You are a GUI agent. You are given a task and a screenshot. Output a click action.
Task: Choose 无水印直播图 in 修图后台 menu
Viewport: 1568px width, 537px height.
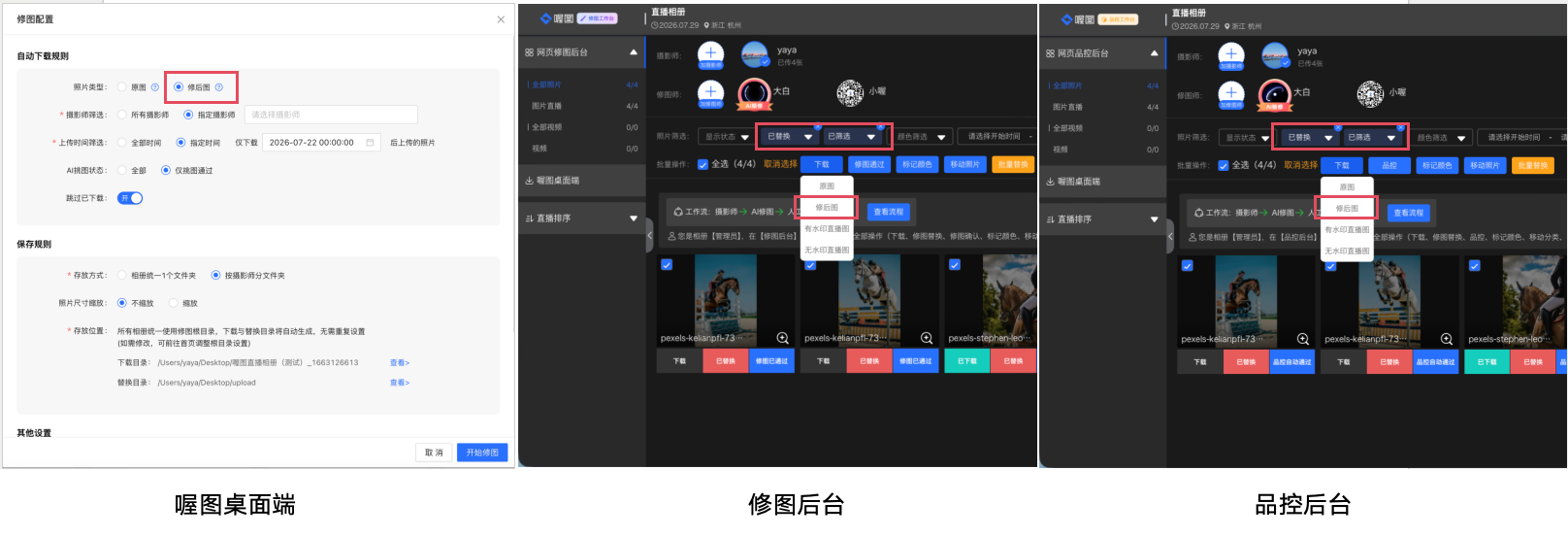point(827,251)
